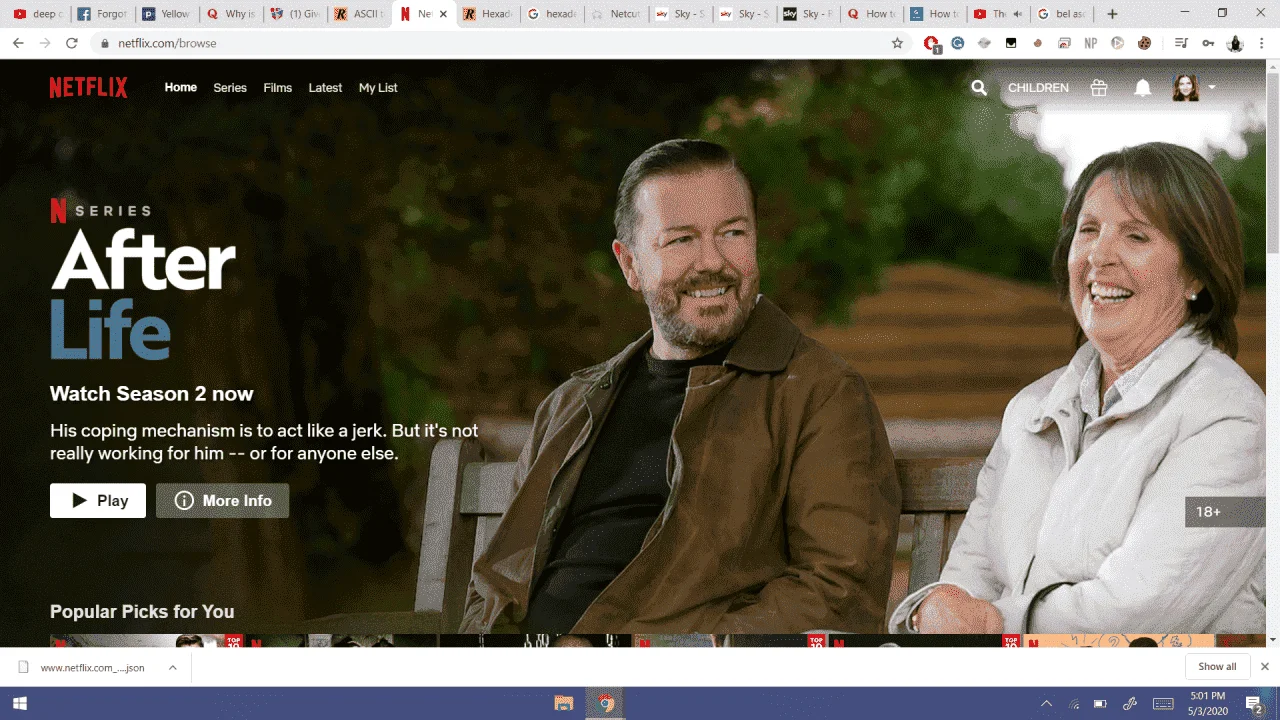Switch to the 'Netcut' tab
Screen dimensions: 1280x720
615,14
